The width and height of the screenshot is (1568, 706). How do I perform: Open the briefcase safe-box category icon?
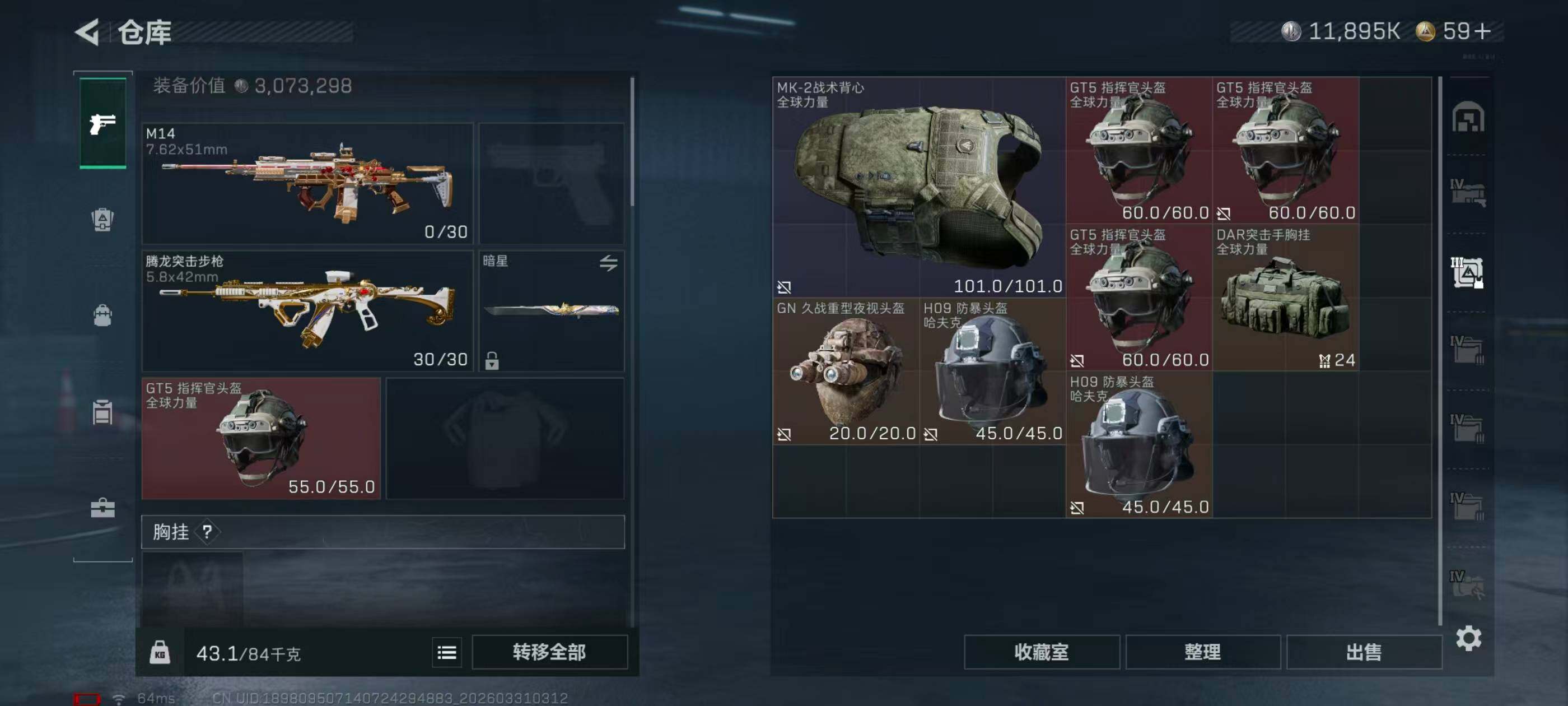pyautogui.click(x=102, y=508)
